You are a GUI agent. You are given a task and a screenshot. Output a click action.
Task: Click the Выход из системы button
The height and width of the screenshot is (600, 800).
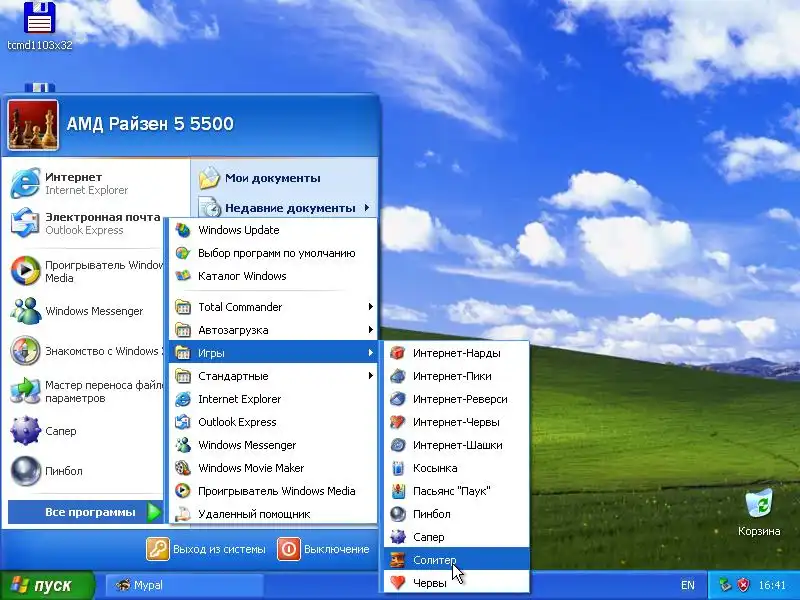[206, 549]
